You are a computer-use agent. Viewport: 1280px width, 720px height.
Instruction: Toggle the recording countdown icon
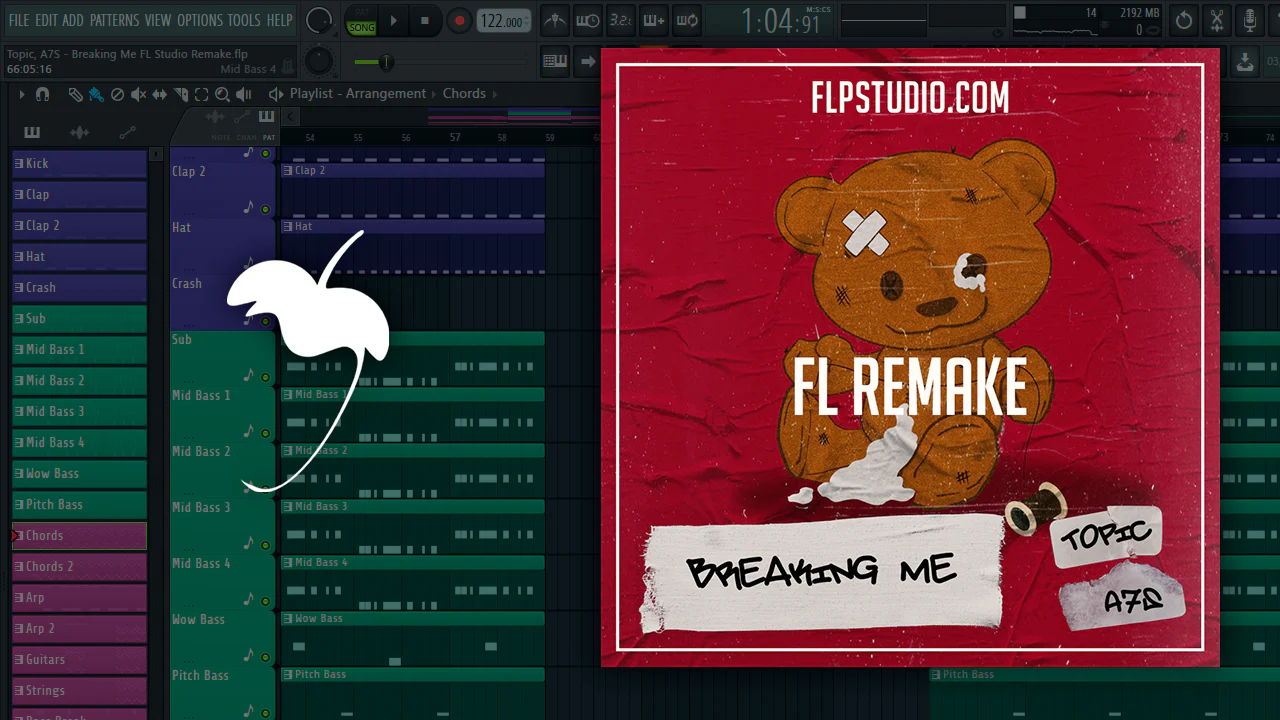[x=620, y=21]
